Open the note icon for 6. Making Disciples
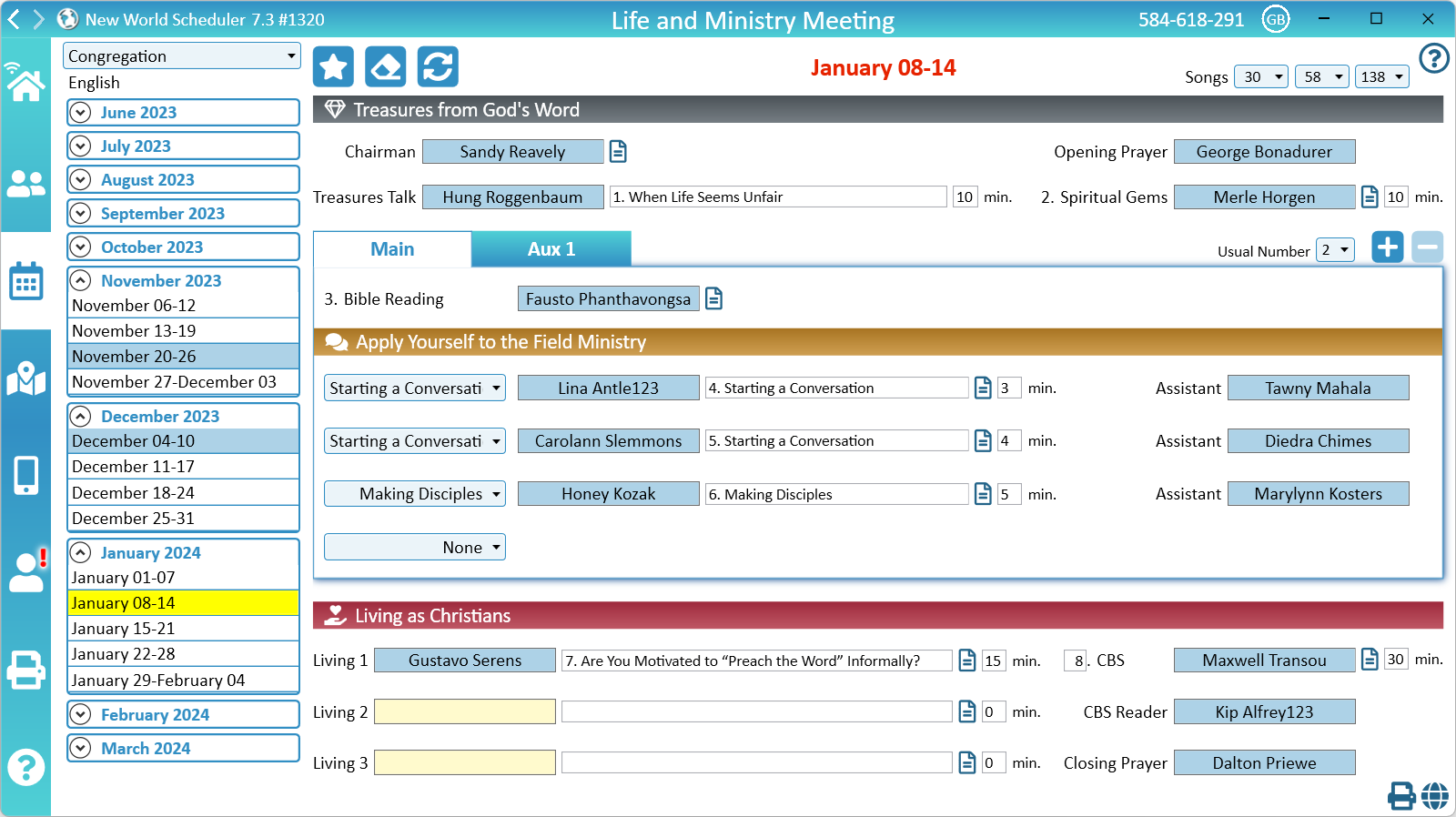1456x817 pixels. [x=983, y=494]
